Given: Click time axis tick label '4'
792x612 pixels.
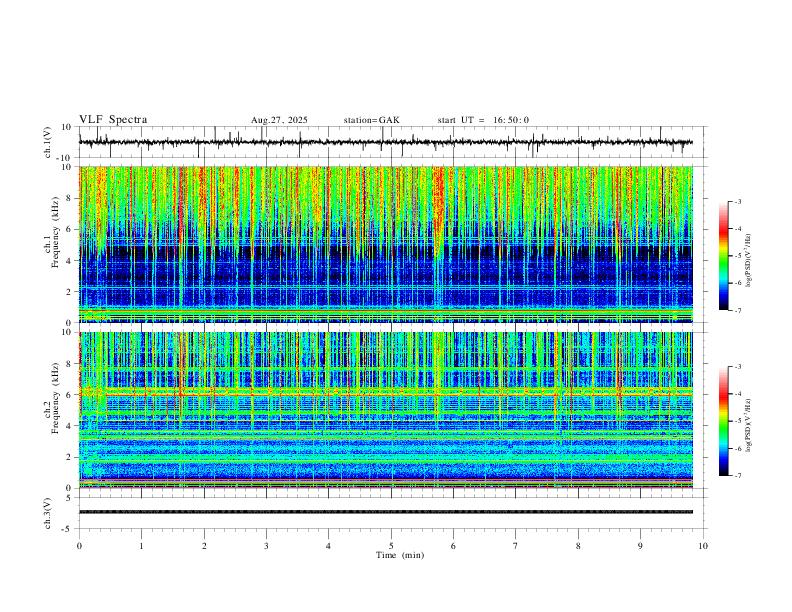Looking at the screenshot, I should [328, 546].
